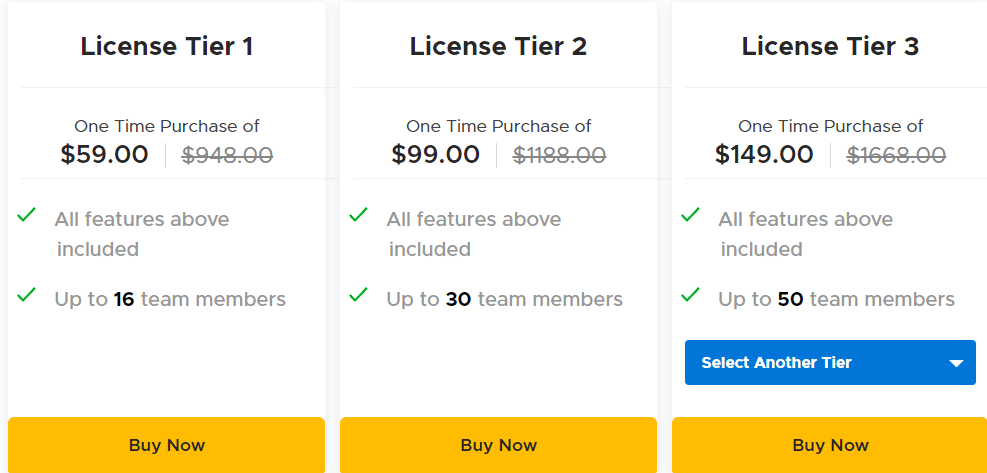
Task: Click Buy Now under License Tier 1
Action: (x=166, y=445)
